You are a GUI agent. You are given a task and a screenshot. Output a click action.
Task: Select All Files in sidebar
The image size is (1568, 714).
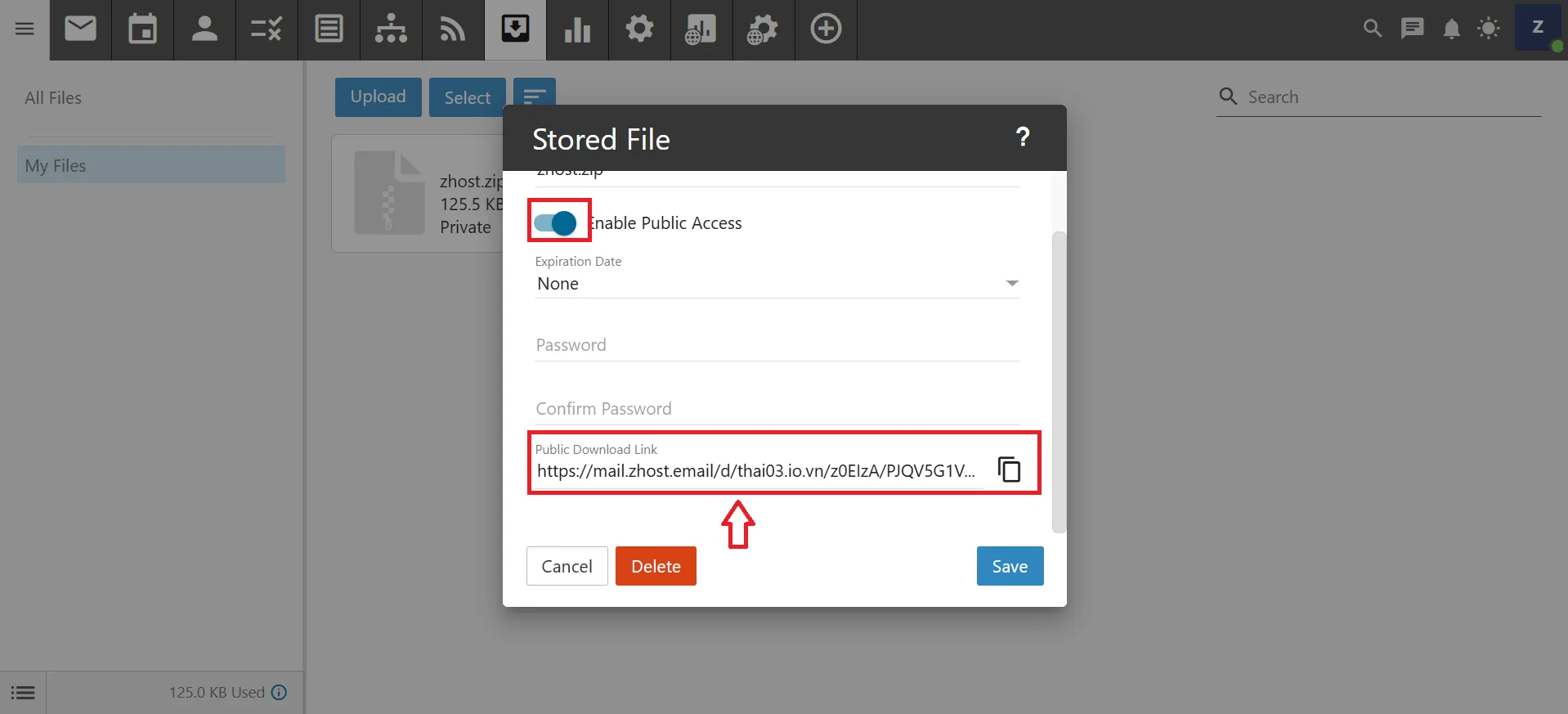pos(53,98)
